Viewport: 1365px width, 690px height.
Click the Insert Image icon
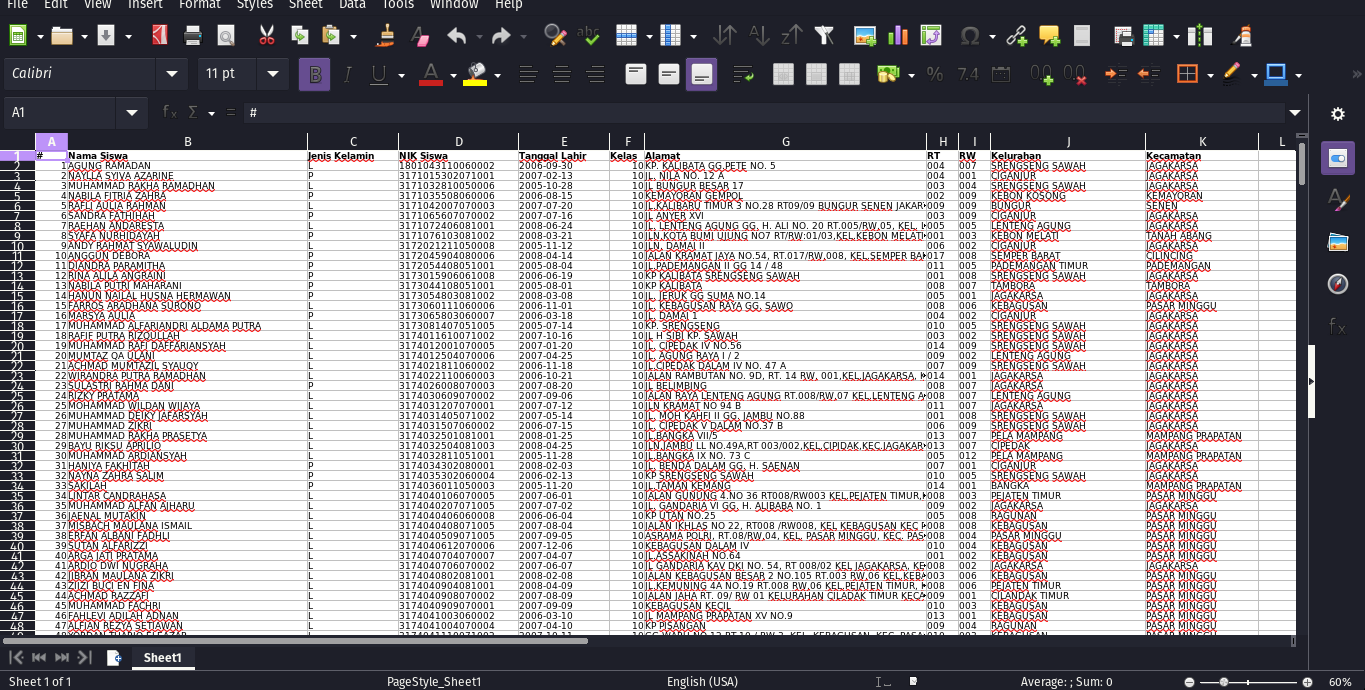coord(865,36)
